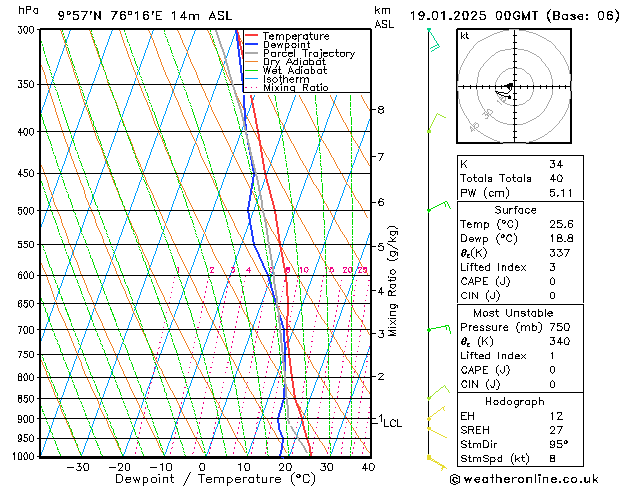Viewport: 629px width, 486px height.
Task: Click the wind barb at 300 hPa level
Action: pyautogui.click(x=434, y=40)
